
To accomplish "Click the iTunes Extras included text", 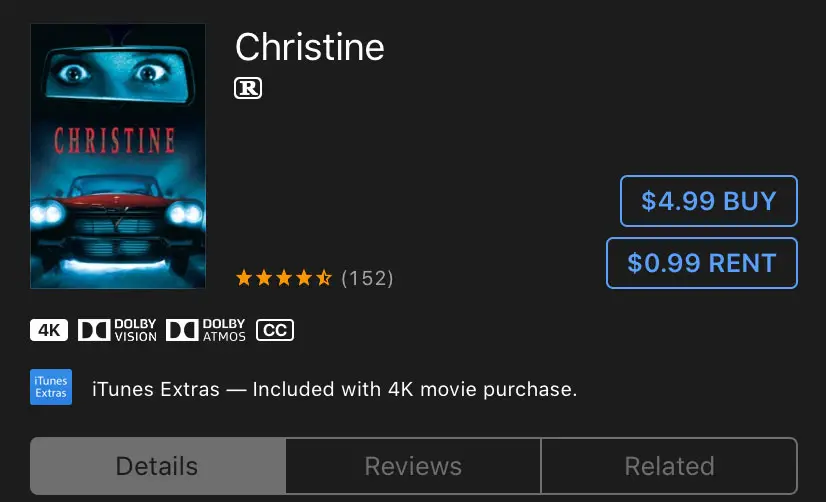I will tap(335, 389).
